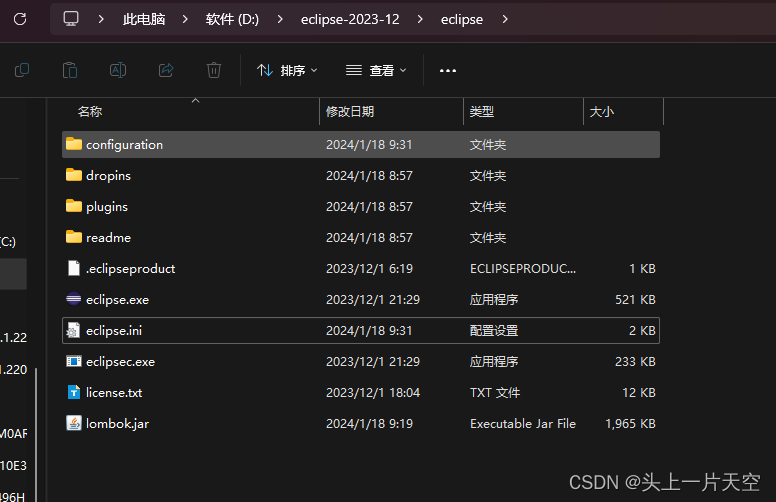This screenshot has width=776, height=502.
Task: Click the lombok.jar Java icon
Action: click(x=74, y=423)
